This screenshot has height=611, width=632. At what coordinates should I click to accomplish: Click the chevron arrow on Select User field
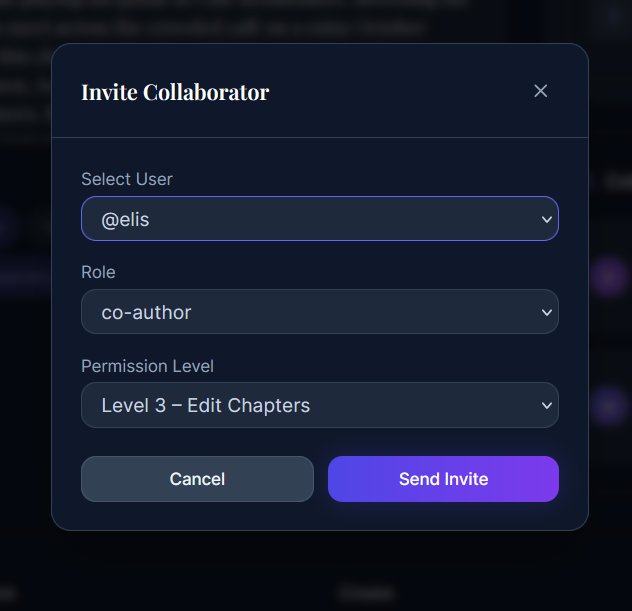(x=546, y=219)
